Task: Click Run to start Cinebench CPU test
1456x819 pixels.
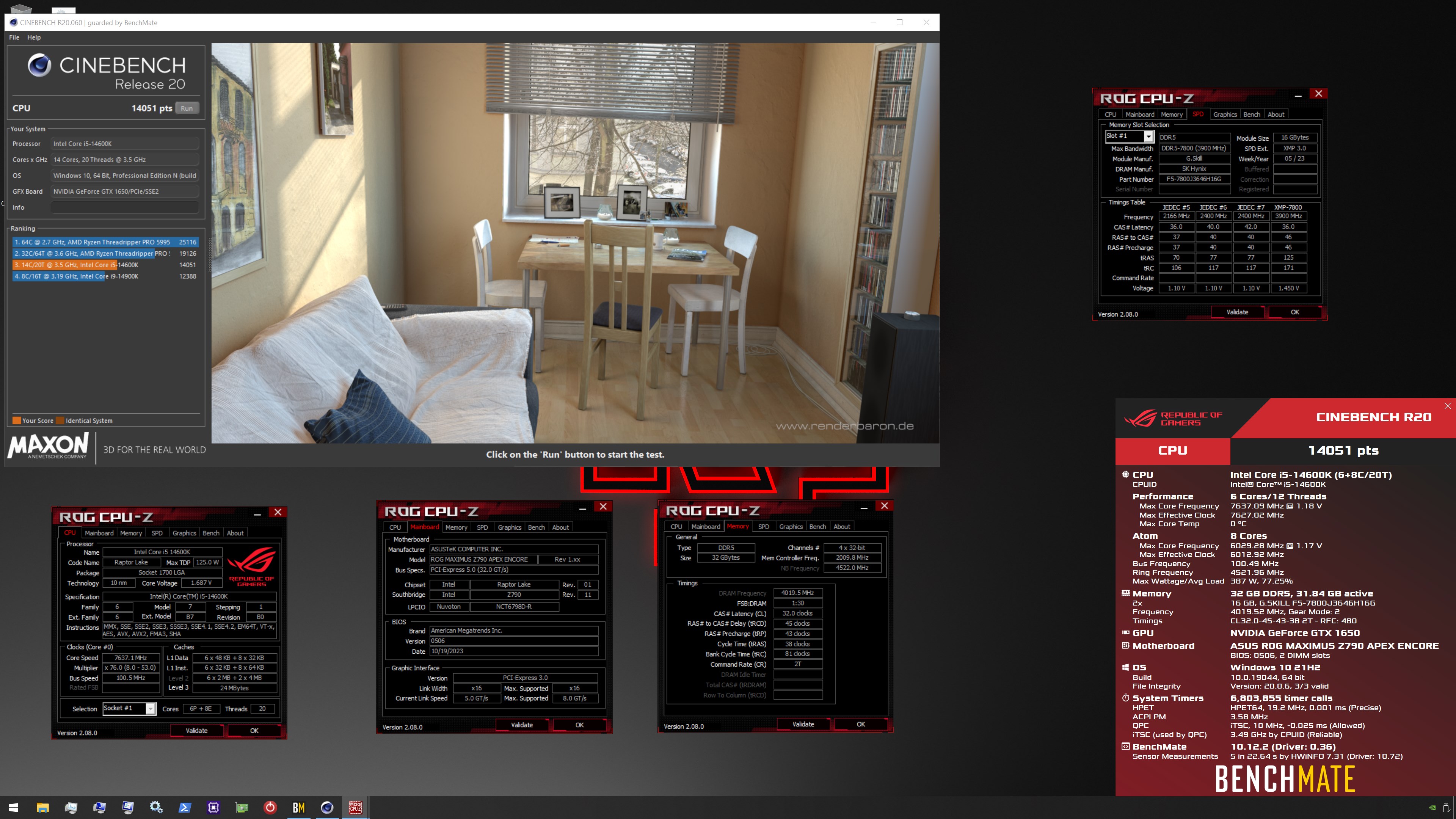Action: click(187, 108)
